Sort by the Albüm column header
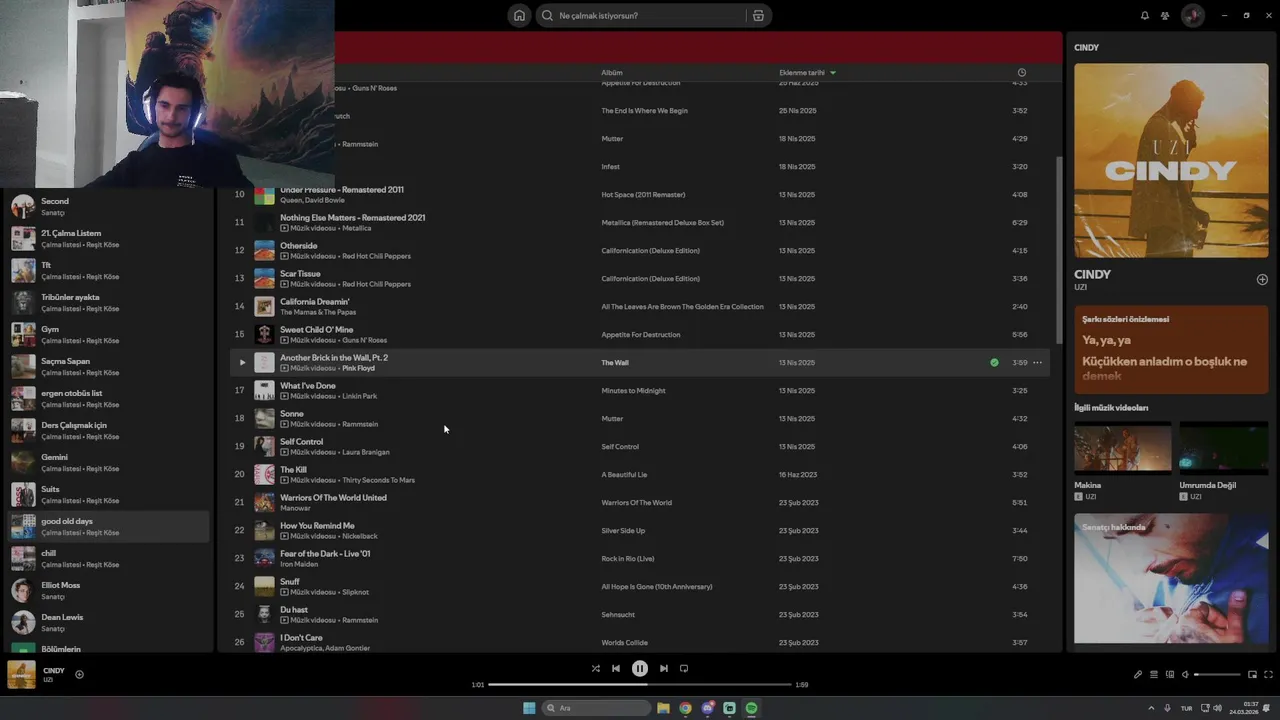 (x=612, y=73)
